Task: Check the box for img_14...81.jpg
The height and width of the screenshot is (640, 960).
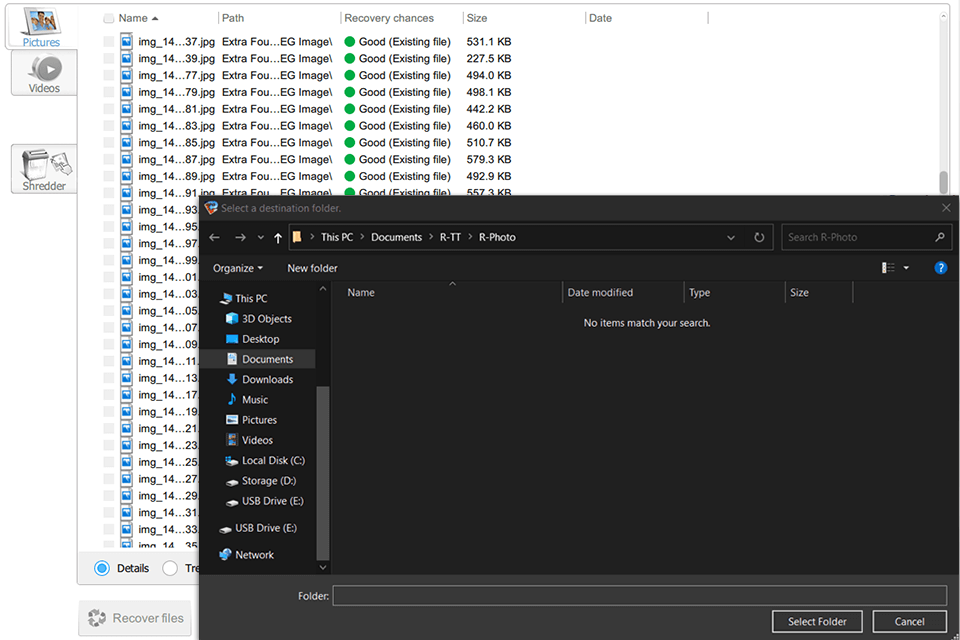Action: (x=108, y=109)
